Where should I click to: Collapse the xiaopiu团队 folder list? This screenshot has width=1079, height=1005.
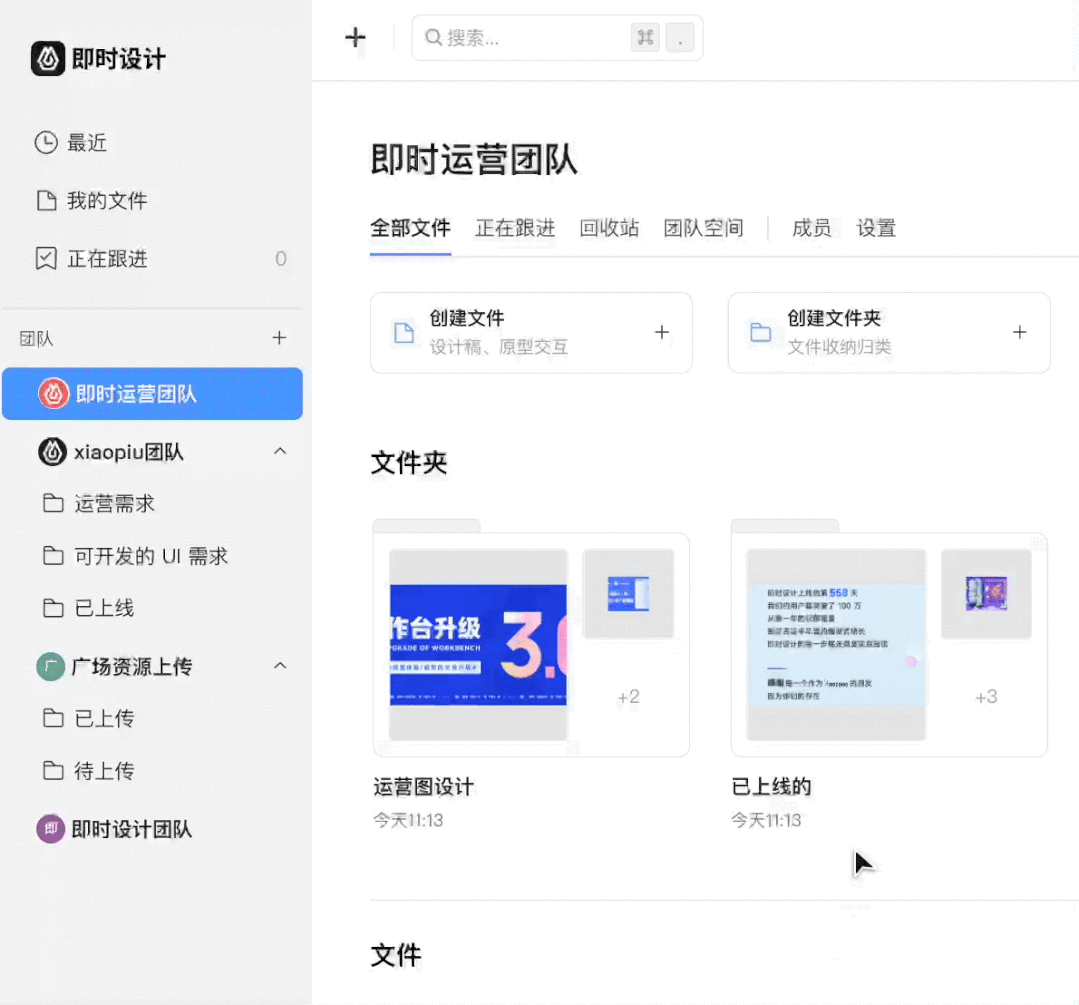click(279, 452)
